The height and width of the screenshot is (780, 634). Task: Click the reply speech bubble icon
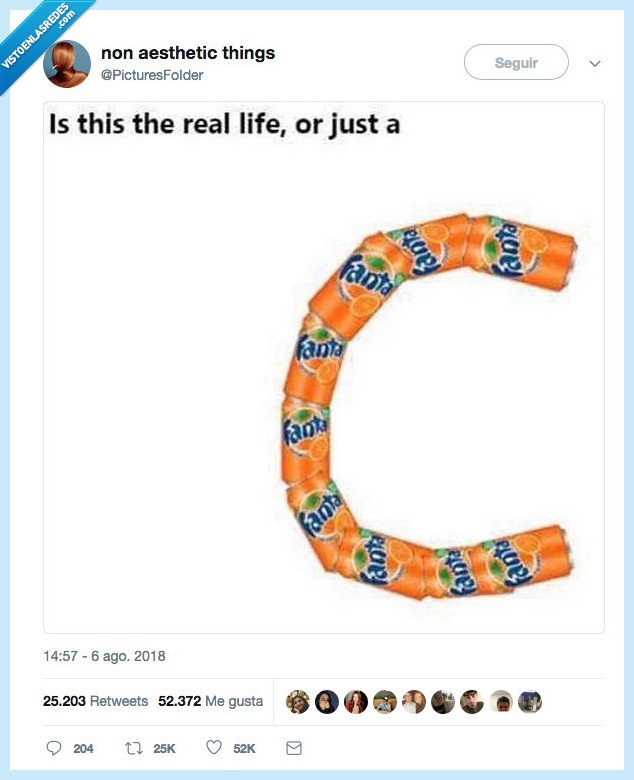54,748
